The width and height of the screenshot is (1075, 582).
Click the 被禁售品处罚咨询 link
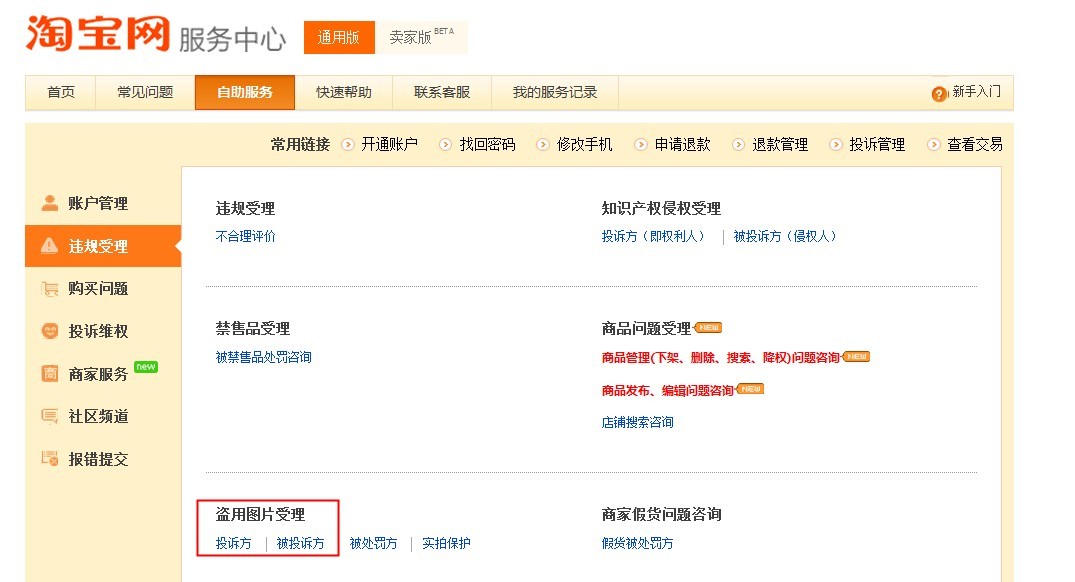coord(264,357)
